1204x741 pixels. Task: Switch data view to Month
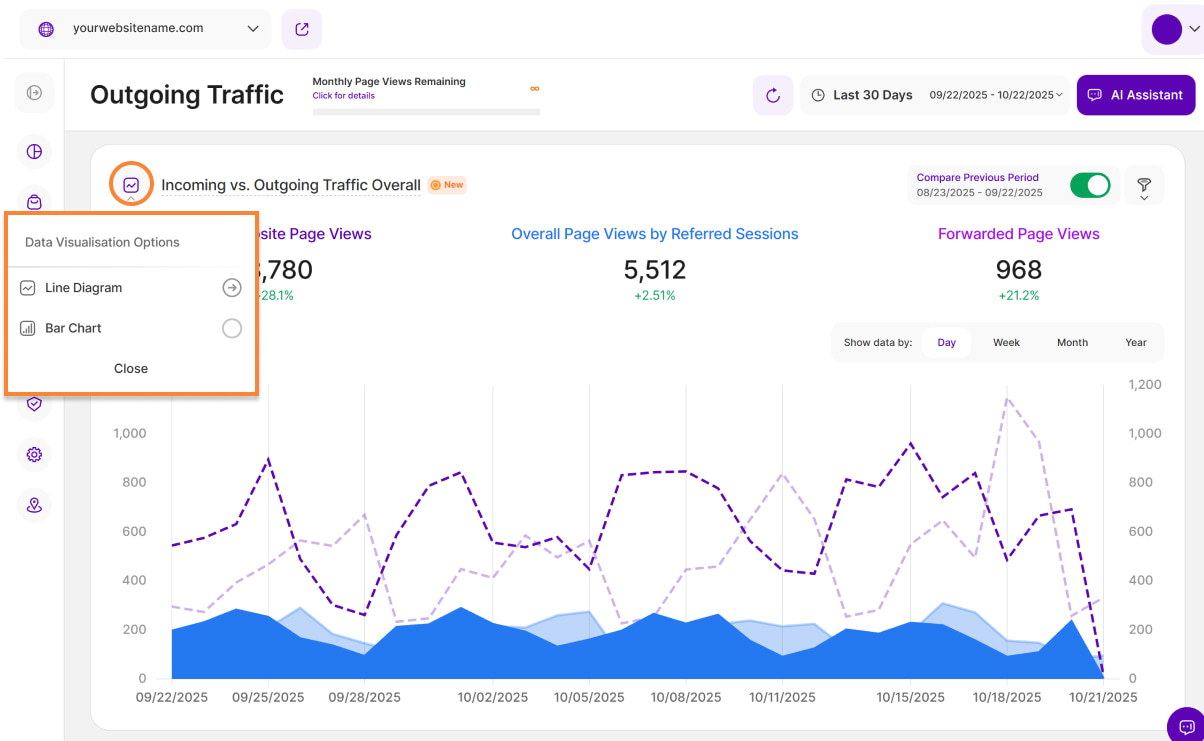tap(1072, 342)
